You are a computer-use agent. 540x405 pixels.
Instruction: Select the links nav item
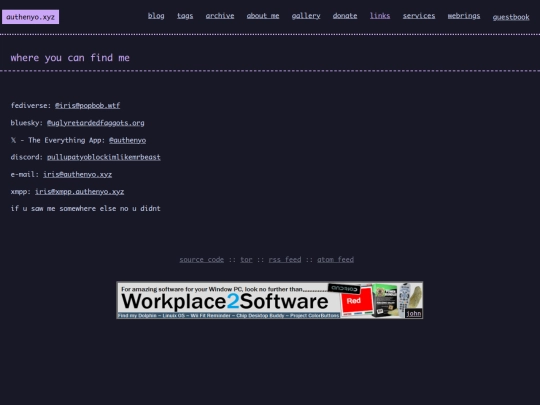[x=380, y=16]
